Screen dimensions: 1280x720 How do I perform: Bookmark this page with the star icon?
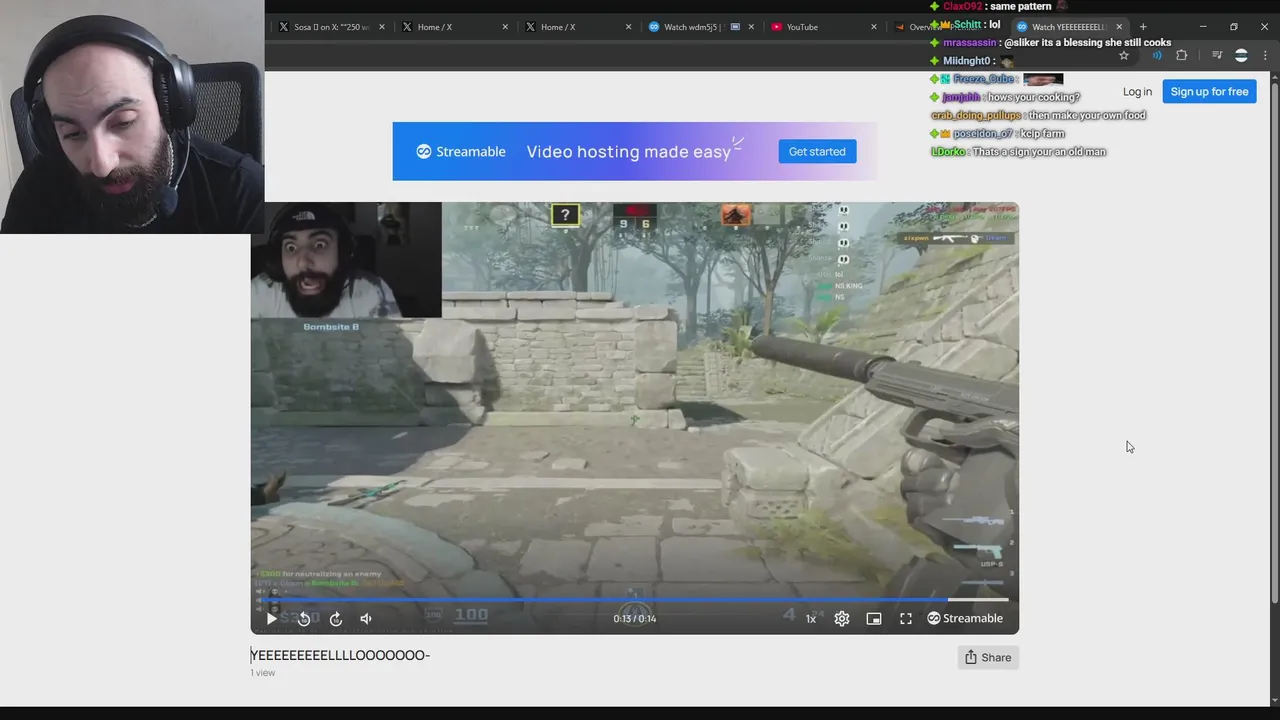(x=1124, y=56)
